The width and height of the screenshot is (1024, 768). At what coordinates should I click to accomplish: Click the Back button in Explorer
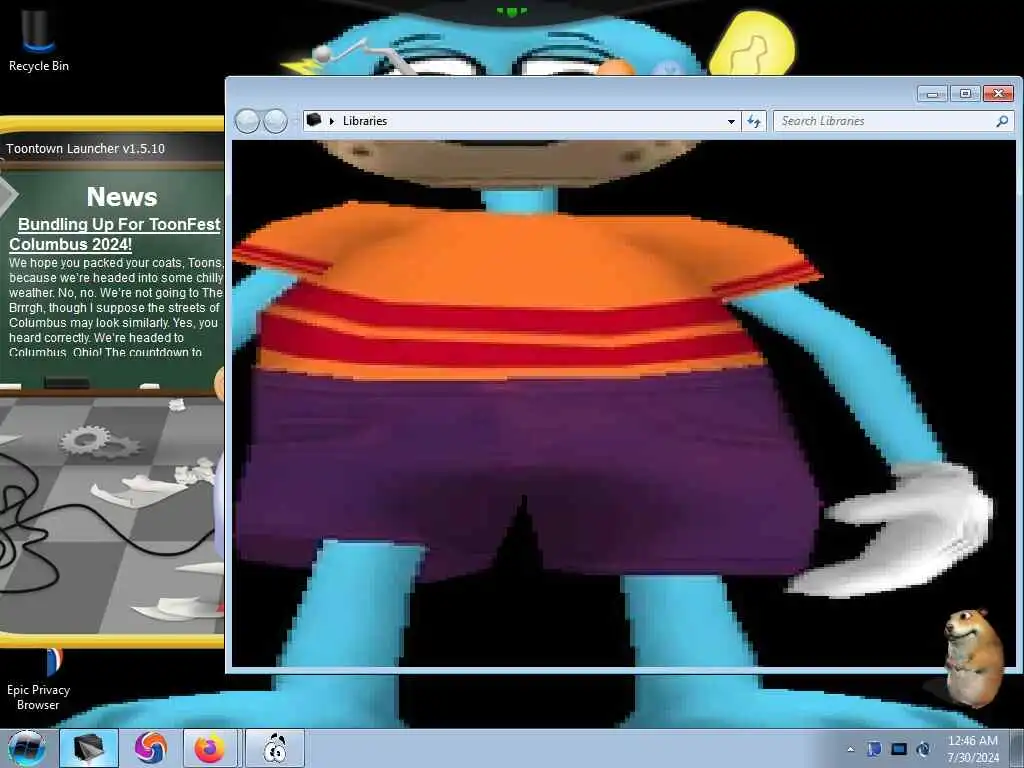(x=247, y=121)
